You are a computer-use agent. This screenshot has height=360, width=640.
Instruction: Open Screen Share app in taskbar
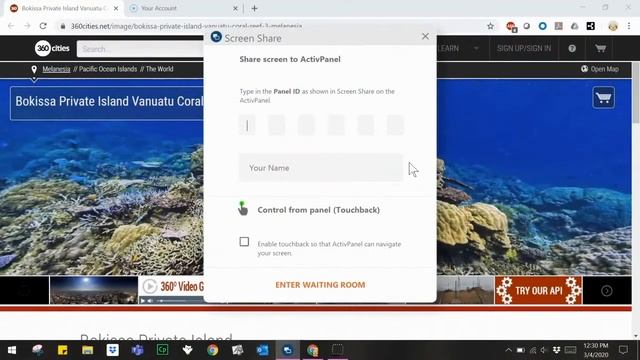[288, 350]
